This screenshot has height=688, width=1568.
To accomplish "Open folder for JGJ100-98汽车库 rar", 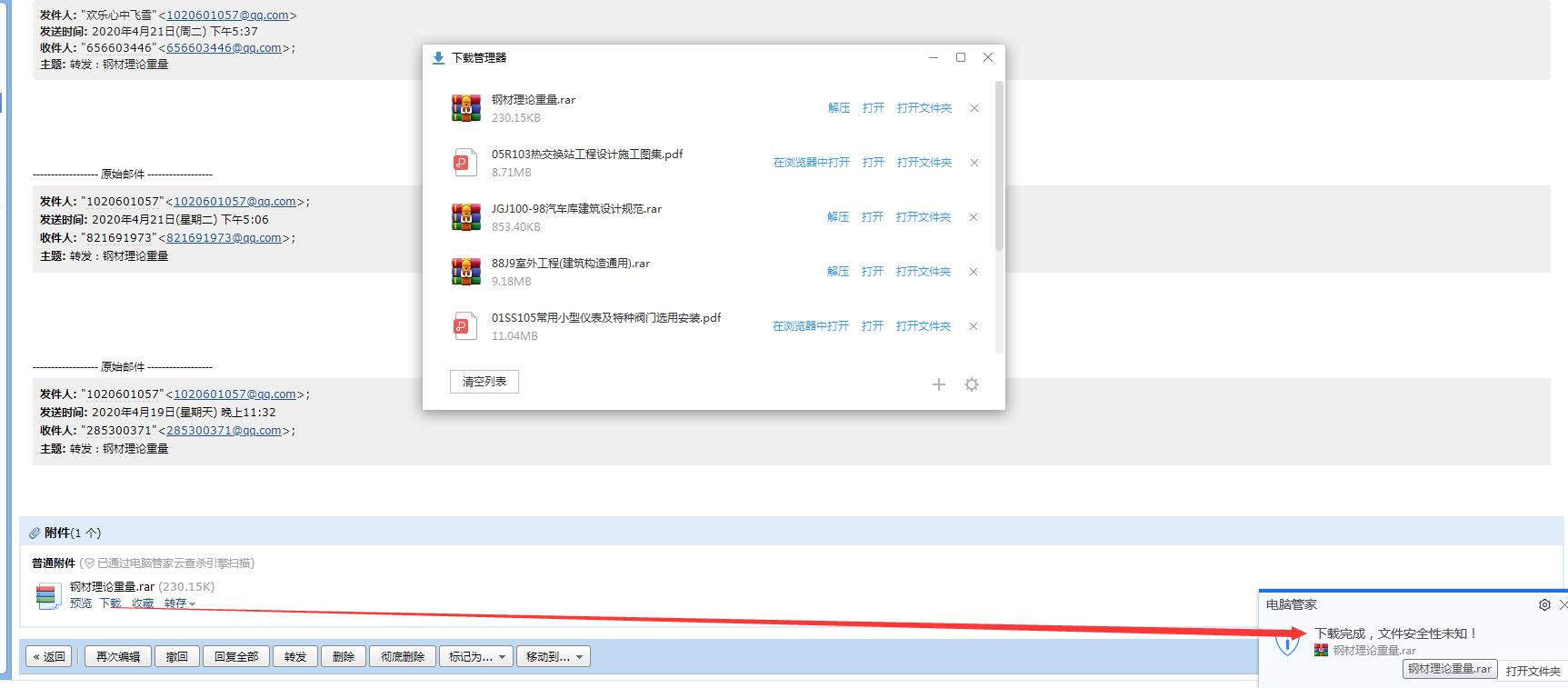I will pos(924,217).
